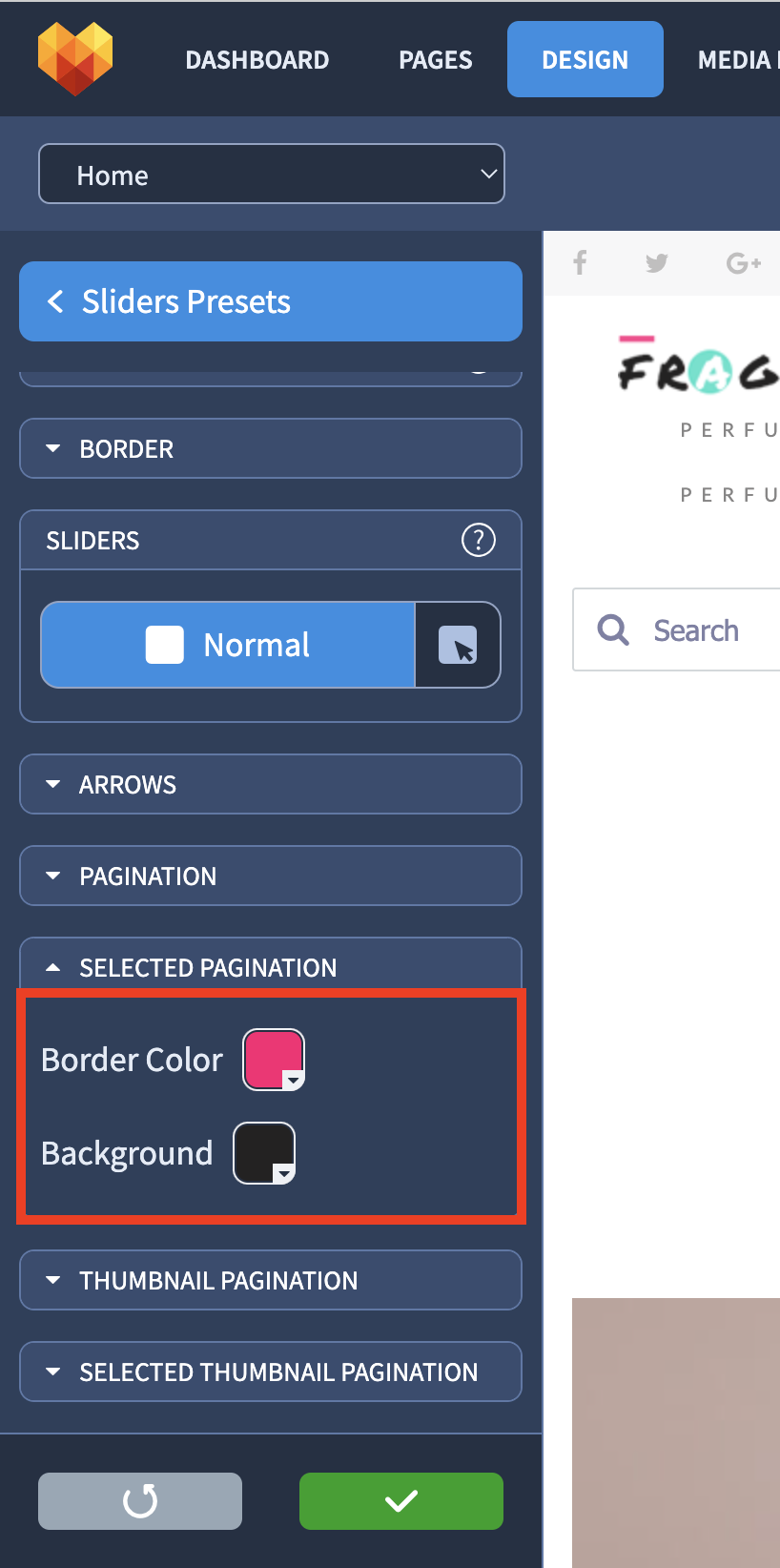
Task: Open the Sliders help question mark icon
Action: point(479,540)
